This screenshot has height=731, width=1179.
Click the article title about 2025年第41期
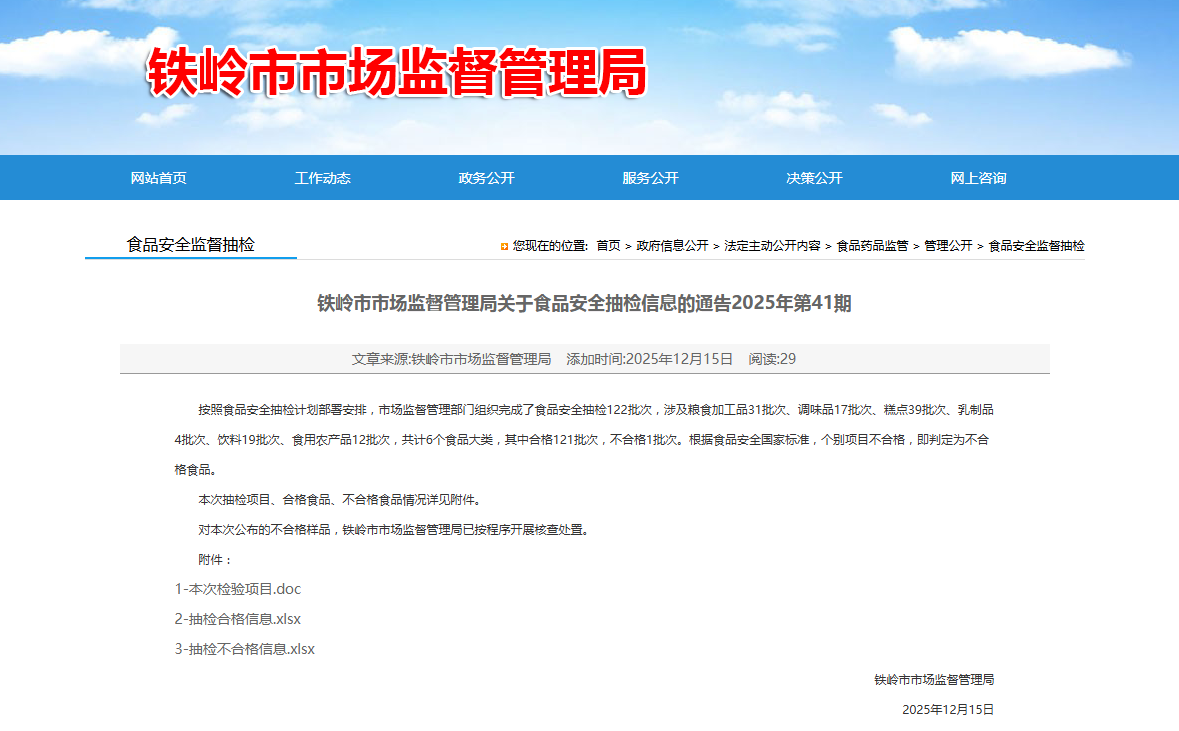[584, 303]
